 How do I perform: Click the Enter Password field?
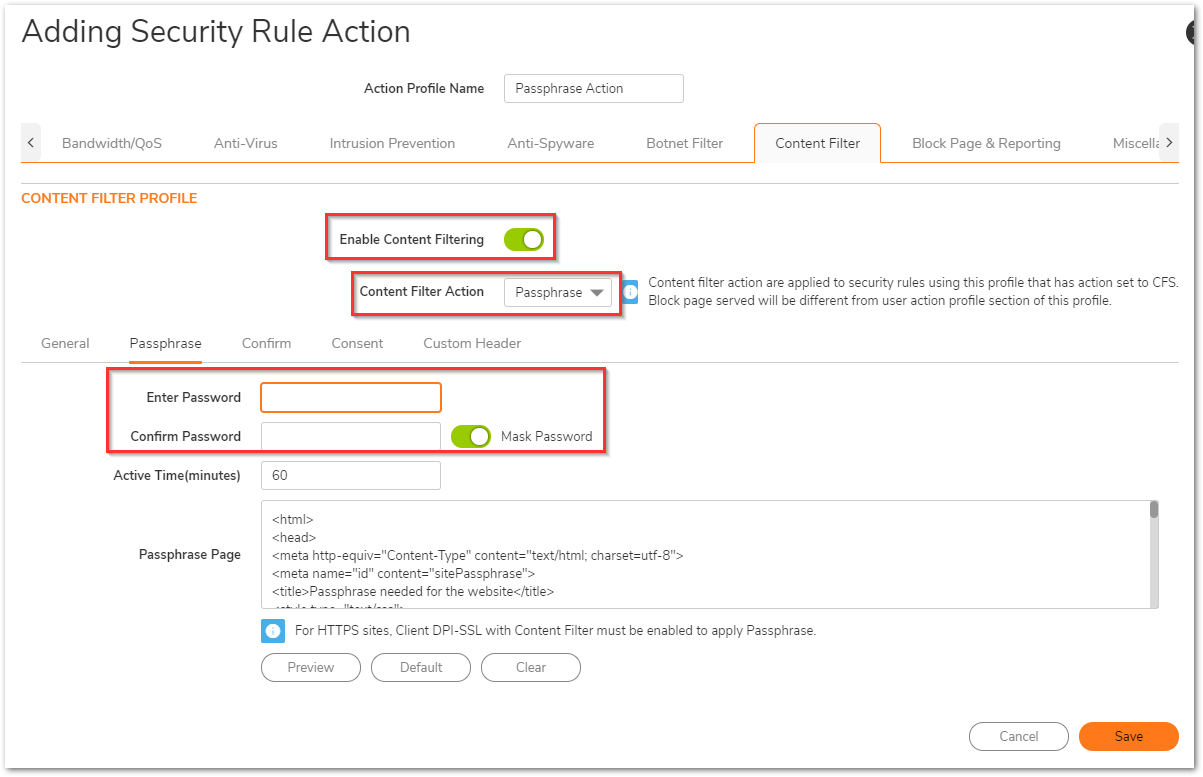coord(351,397)
